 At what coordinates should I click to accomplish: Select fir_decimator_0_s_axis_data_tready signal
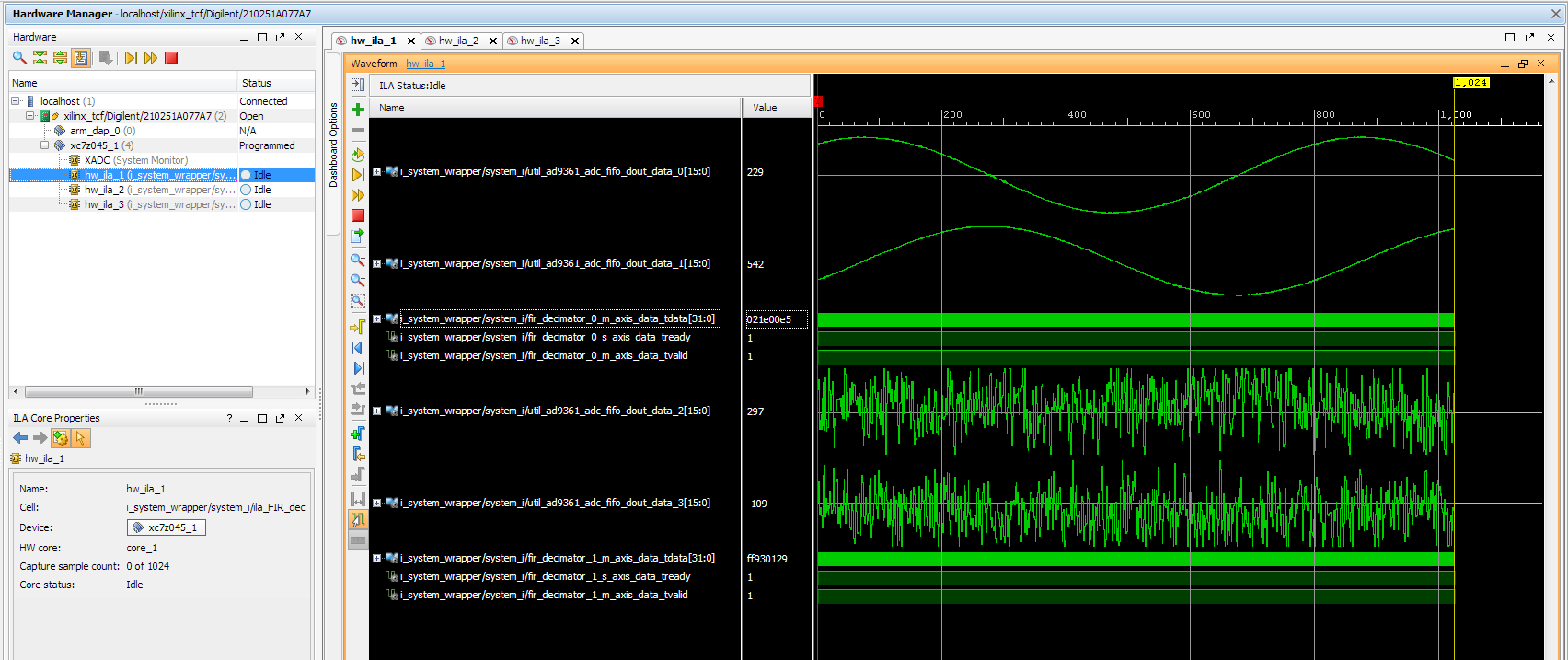coord(545,337)
